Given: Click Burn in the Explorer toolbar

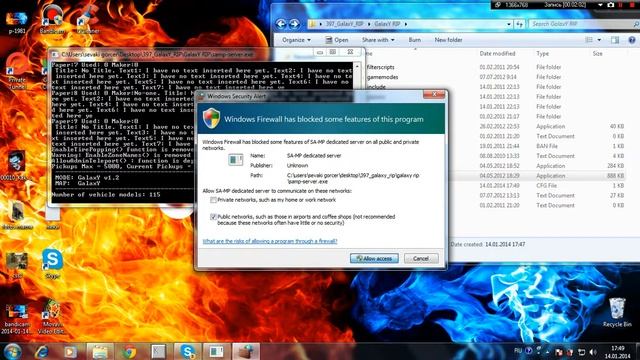Looking at the screenshot, I should [x=415, y=40].
